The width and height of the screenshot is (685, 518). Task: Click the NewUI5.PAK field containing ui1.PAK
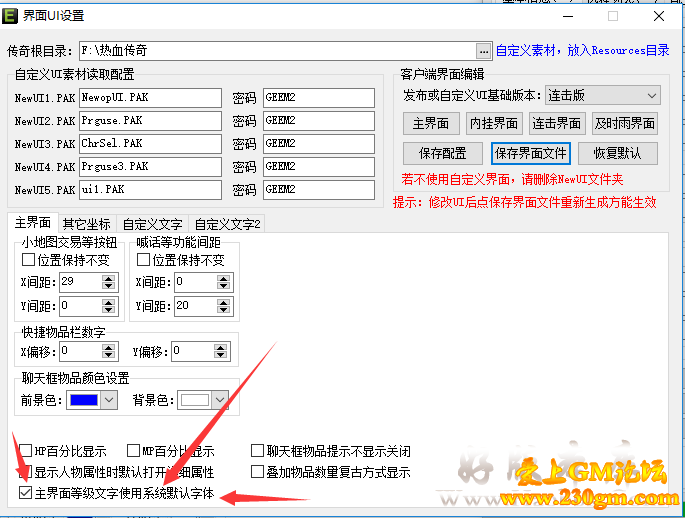click(150, 190)
